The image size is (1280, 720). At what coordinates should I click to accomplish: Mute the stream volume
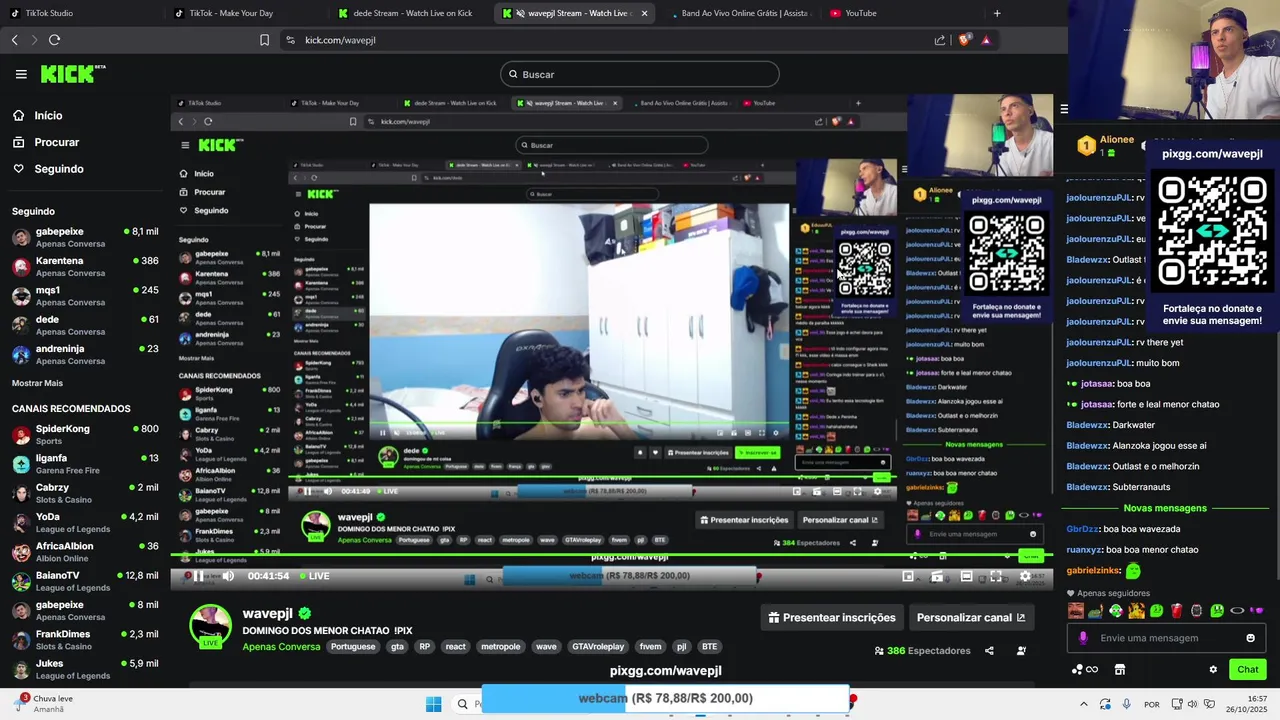click(x=228, y=576)
